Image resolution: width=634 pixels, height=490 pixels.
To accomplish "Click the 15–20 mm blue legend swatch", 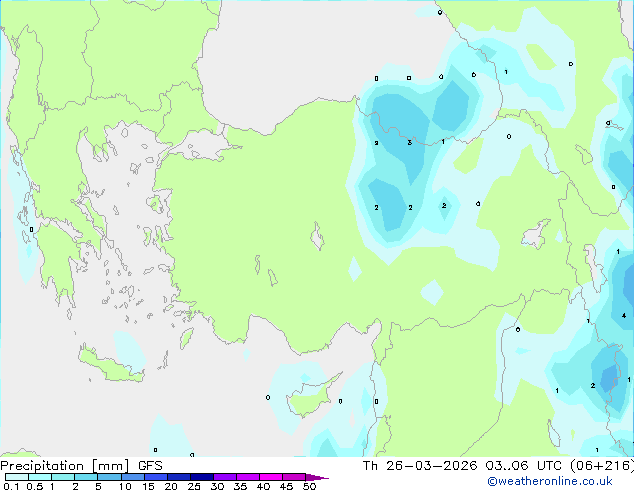I will (155, 477).
